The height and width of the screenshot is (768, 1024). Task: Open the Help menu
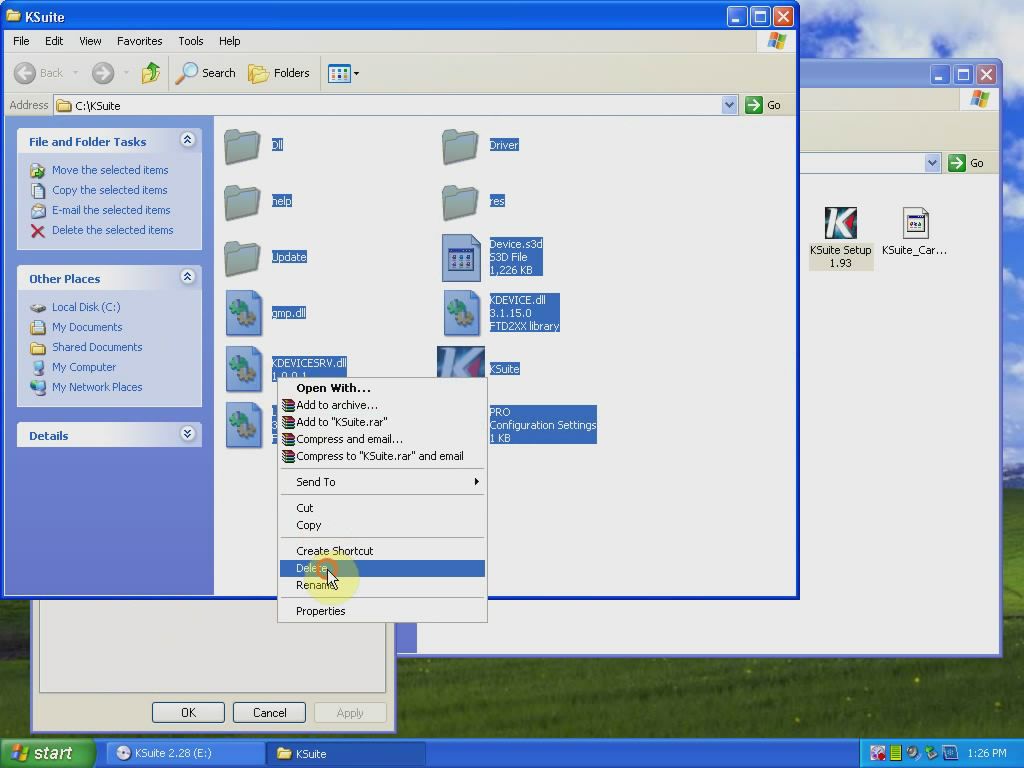coord(229,41)
